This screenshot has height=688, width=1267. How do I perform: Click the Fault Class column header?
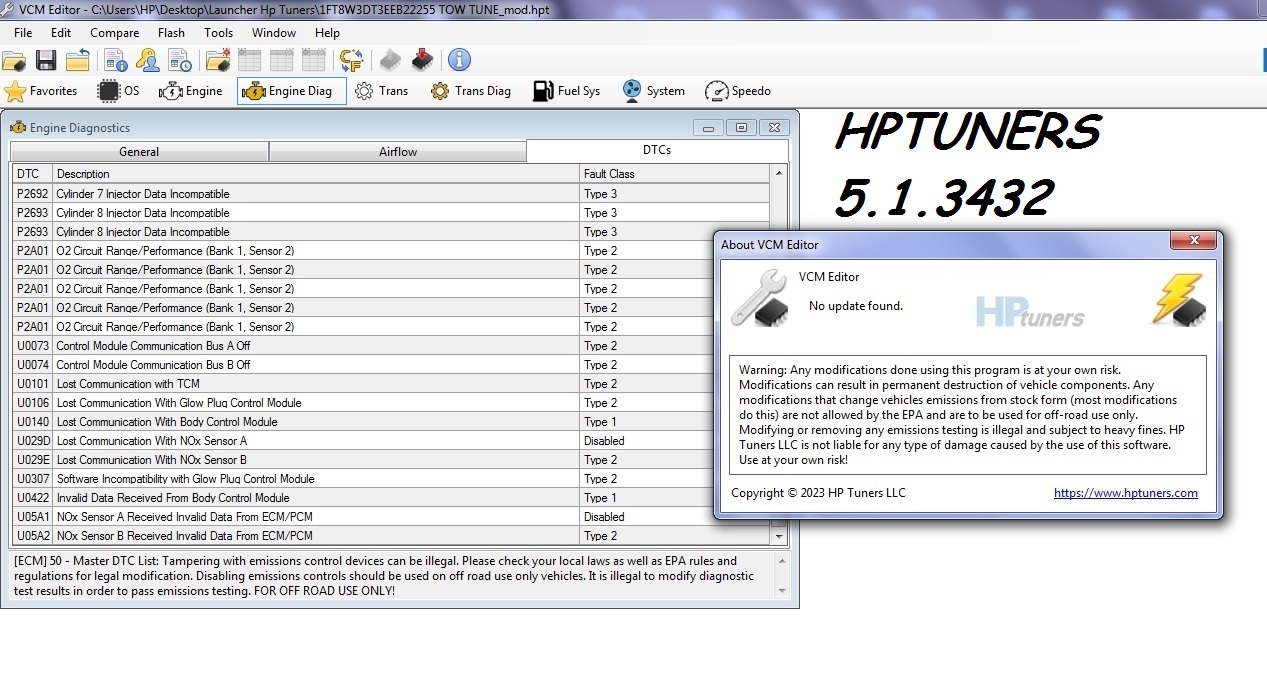(x=675, y=174)
